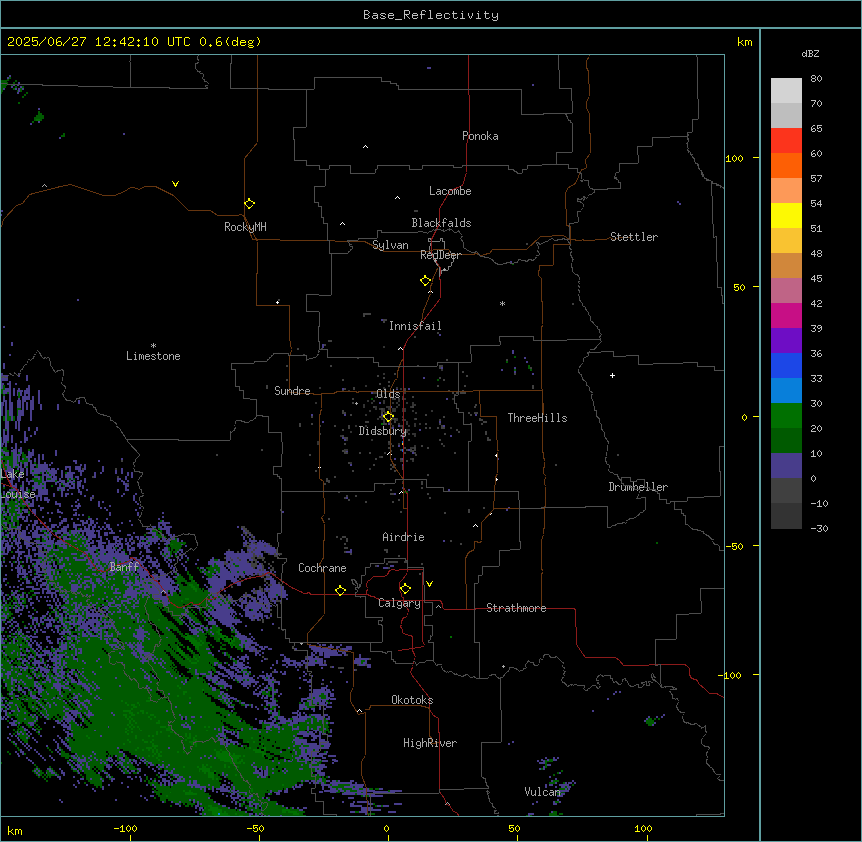
Task: Select the blue swatch between 36 and 33
Action: click(786, 365)
